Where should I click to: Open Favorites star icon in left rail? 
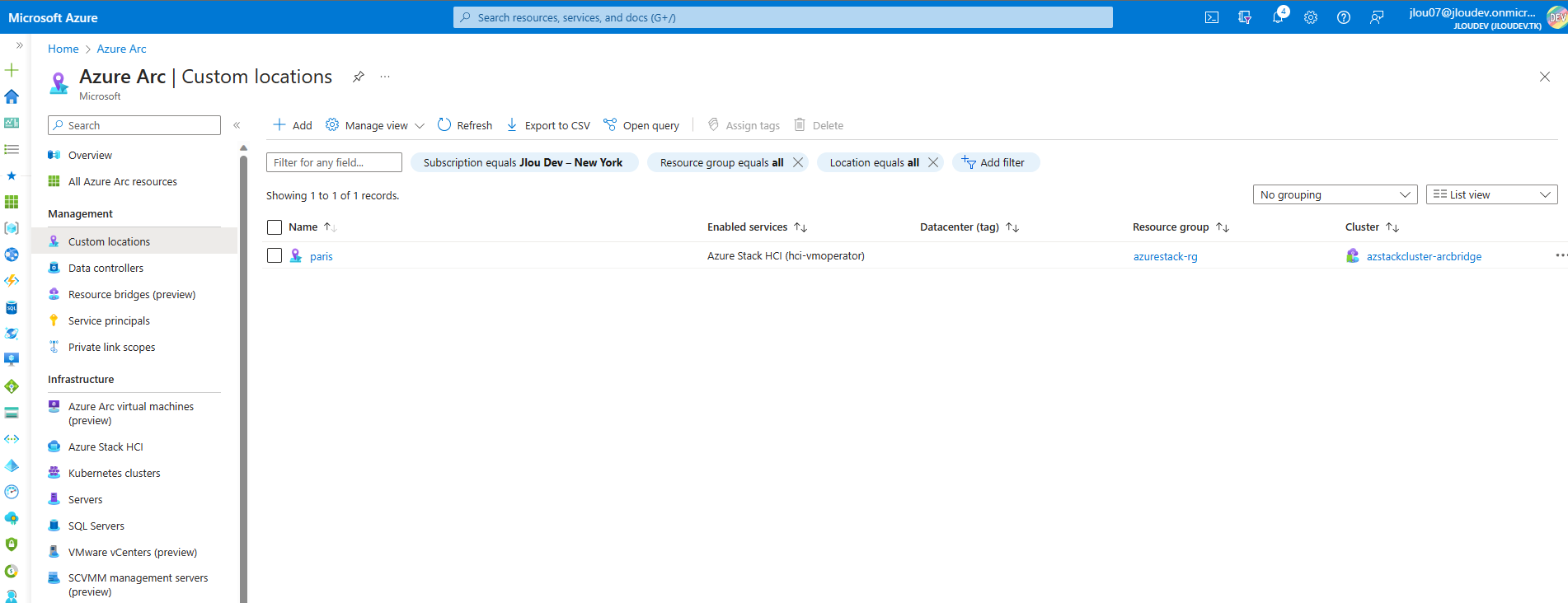pyautogui.click(x=12, y=175)
